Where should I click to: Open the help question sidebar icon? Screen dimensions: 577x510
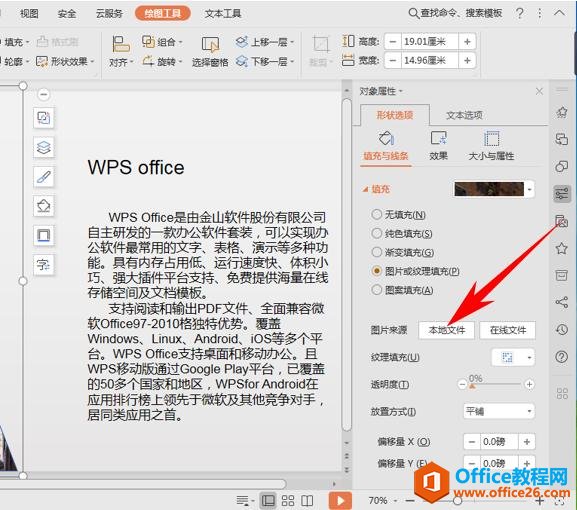(x=562, y=357)
